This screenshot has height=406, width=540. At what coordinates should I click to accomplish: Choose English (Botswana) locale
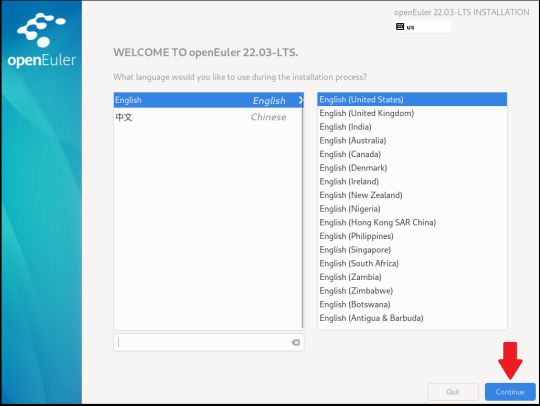tap(412, 304)
